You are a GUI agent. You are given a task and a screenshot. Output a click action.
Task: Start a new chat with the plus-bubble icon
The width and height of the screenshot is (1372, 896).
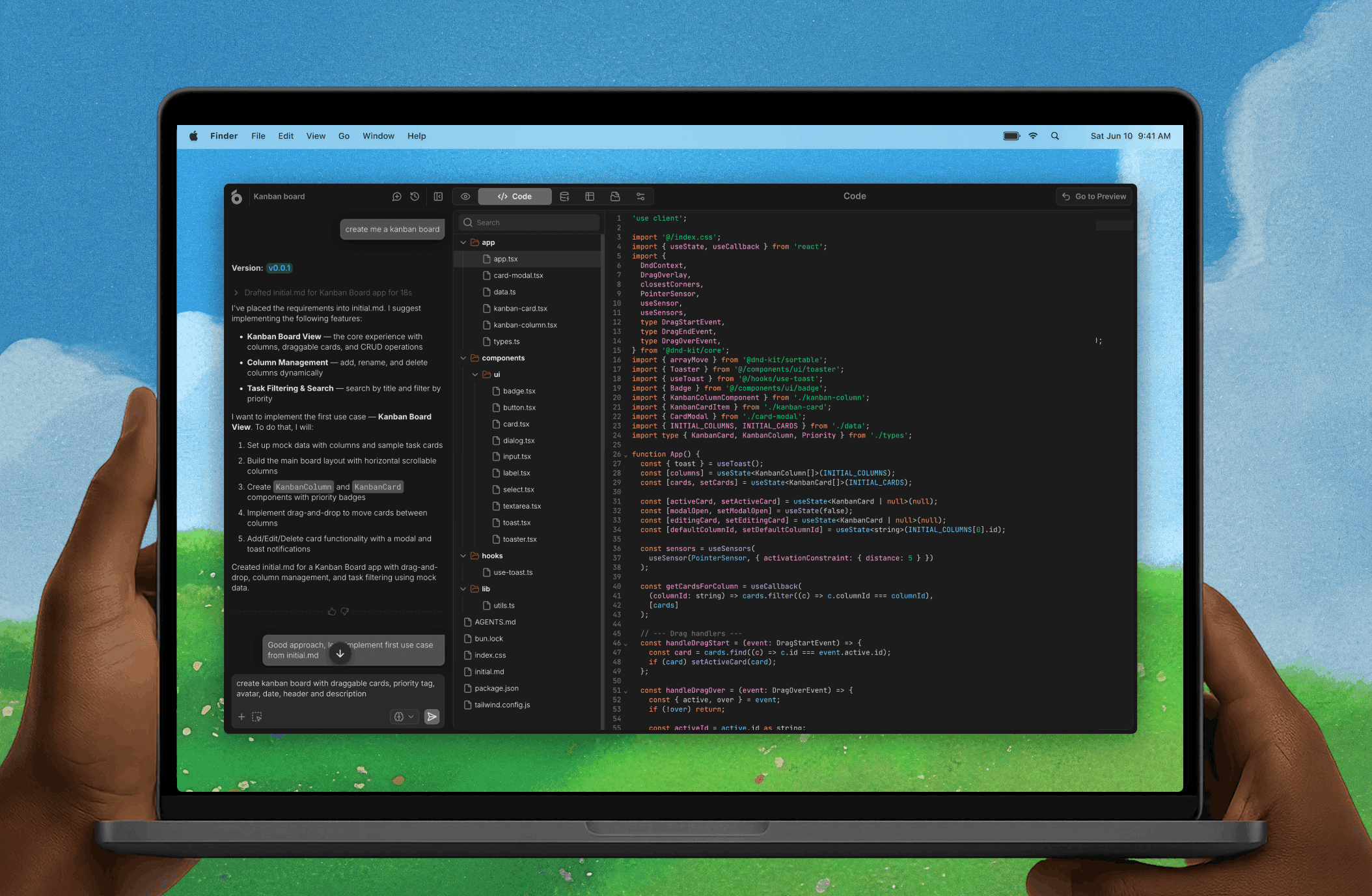point(396,197)
